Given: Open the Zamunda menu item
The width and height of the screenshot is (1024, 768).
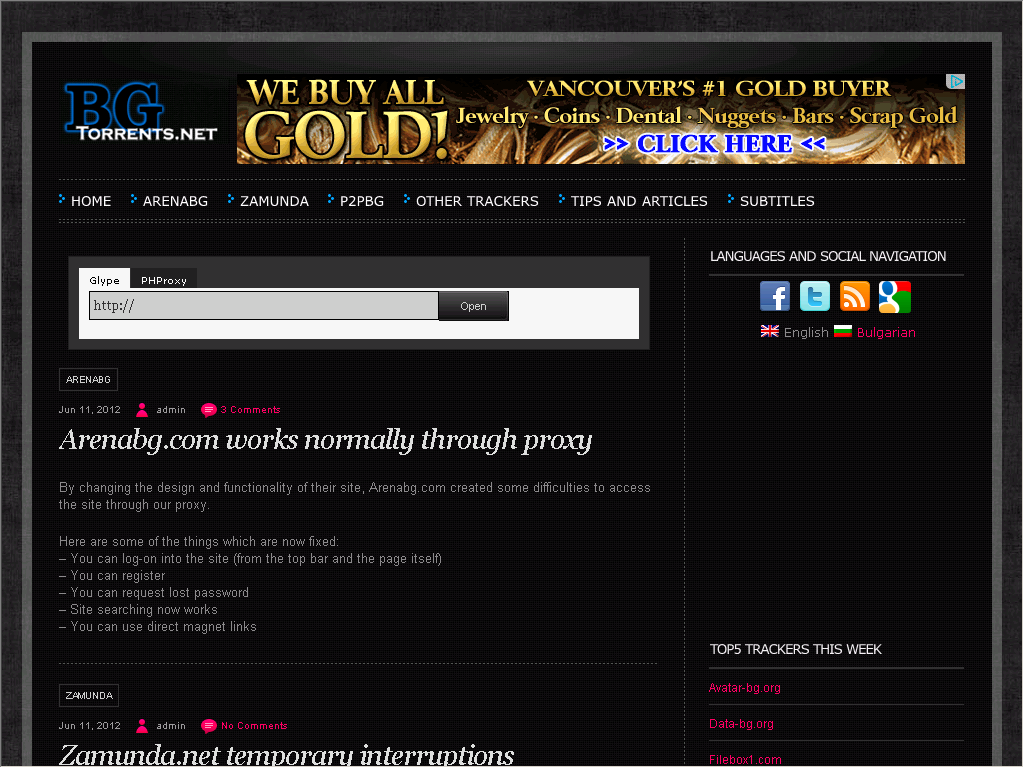Looking at the screenshot, I should click(274, 201).
